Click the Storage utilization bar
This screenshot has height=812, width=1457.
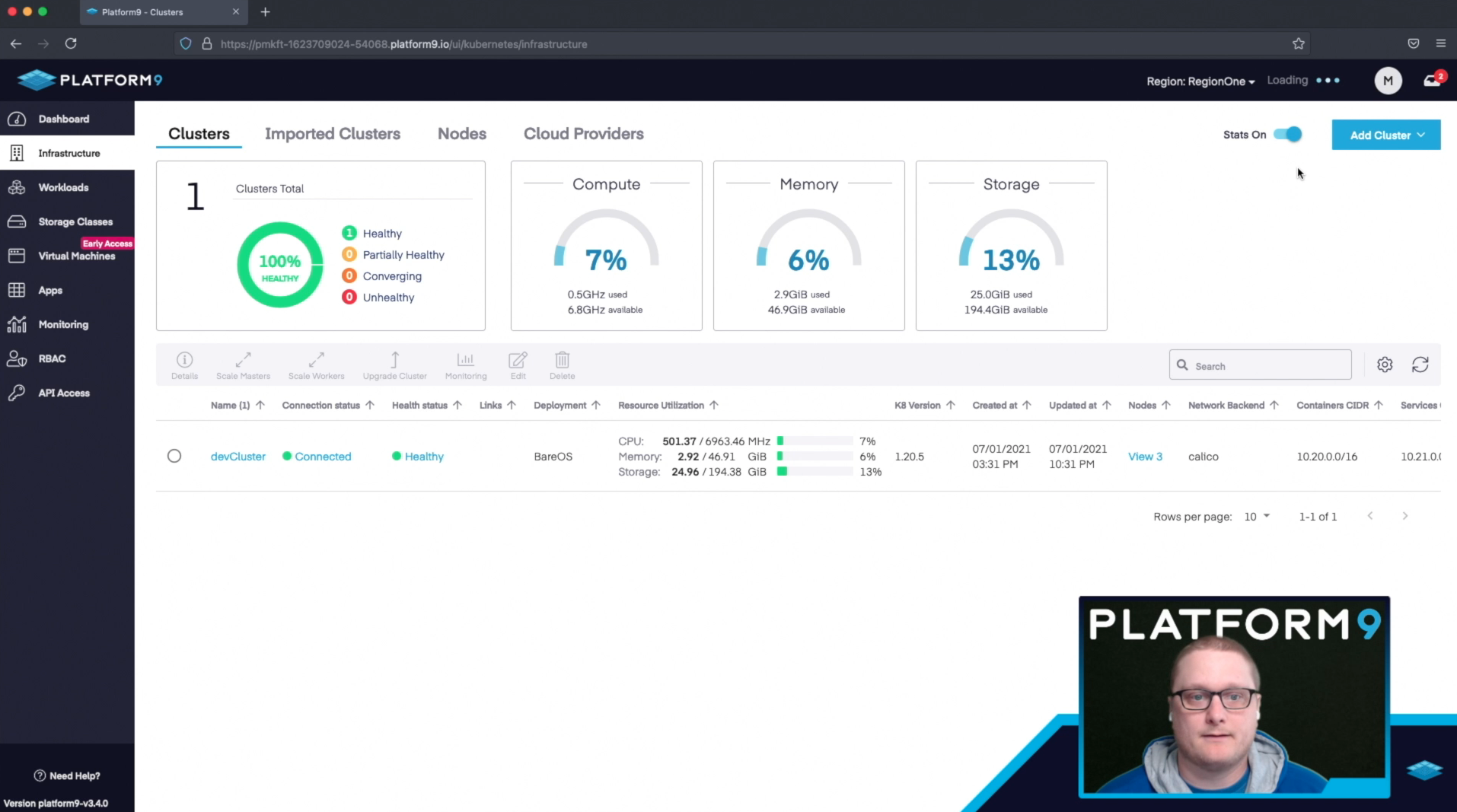(x=815, y=472)
